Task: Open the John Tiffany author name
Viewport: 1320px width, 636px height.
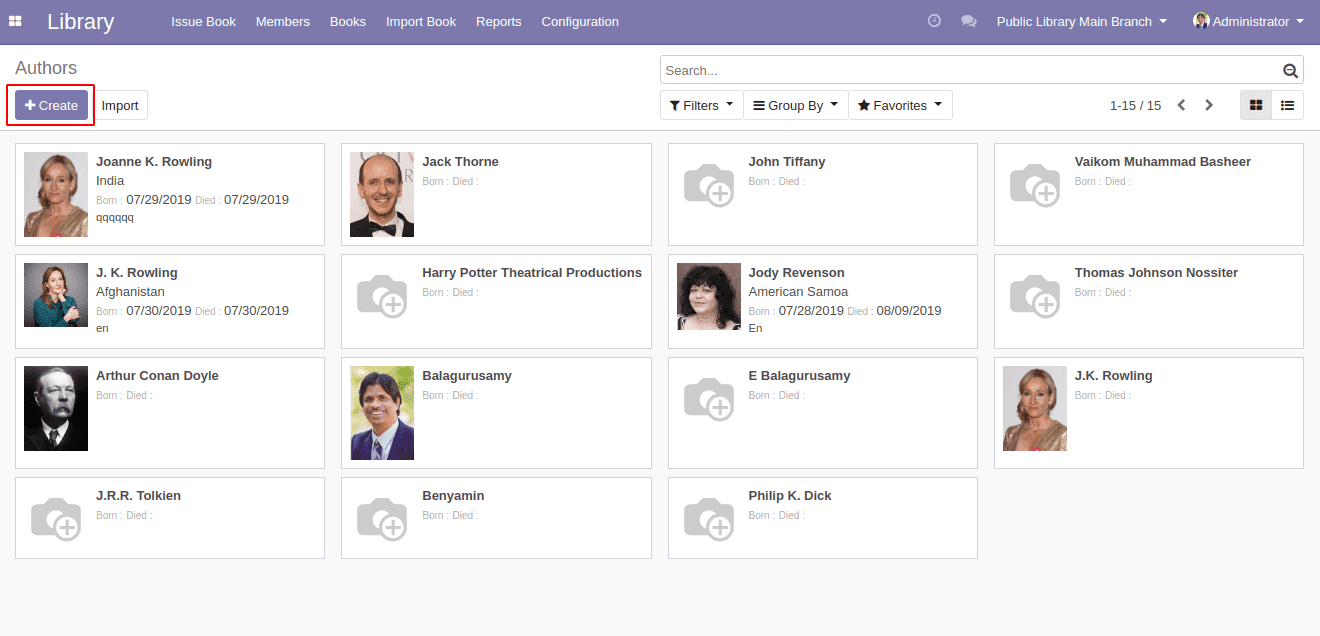Action: point(787,162)
